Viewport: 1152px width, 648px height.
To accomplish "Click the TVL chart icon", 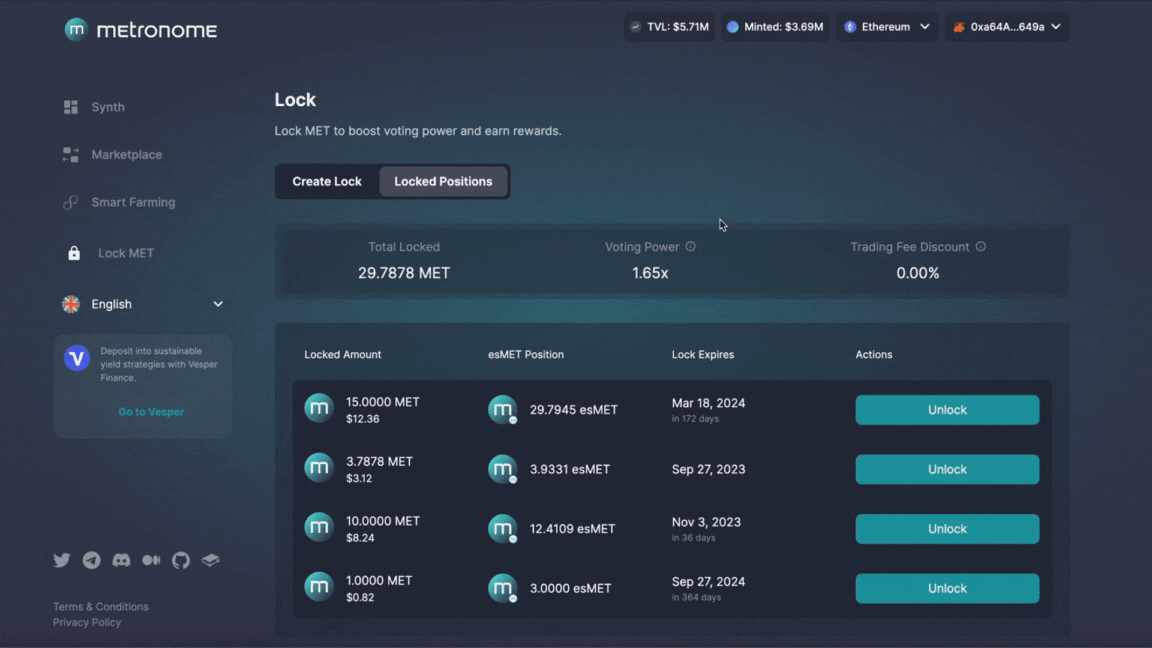I will pos(636,27).
